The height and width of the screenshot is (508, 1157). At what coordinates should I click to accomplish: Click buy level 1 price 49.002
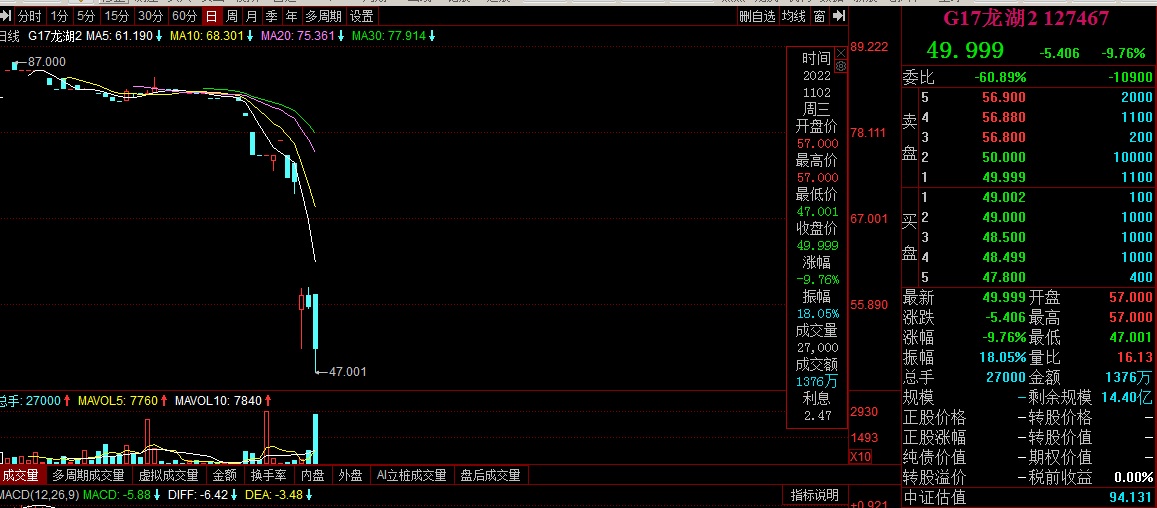point(1003,197)
